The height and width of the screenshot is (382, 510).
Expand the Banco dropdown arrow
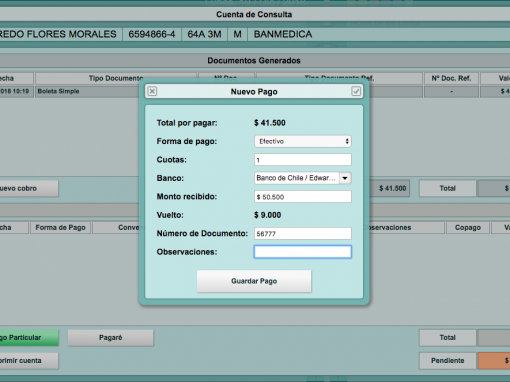345,178
